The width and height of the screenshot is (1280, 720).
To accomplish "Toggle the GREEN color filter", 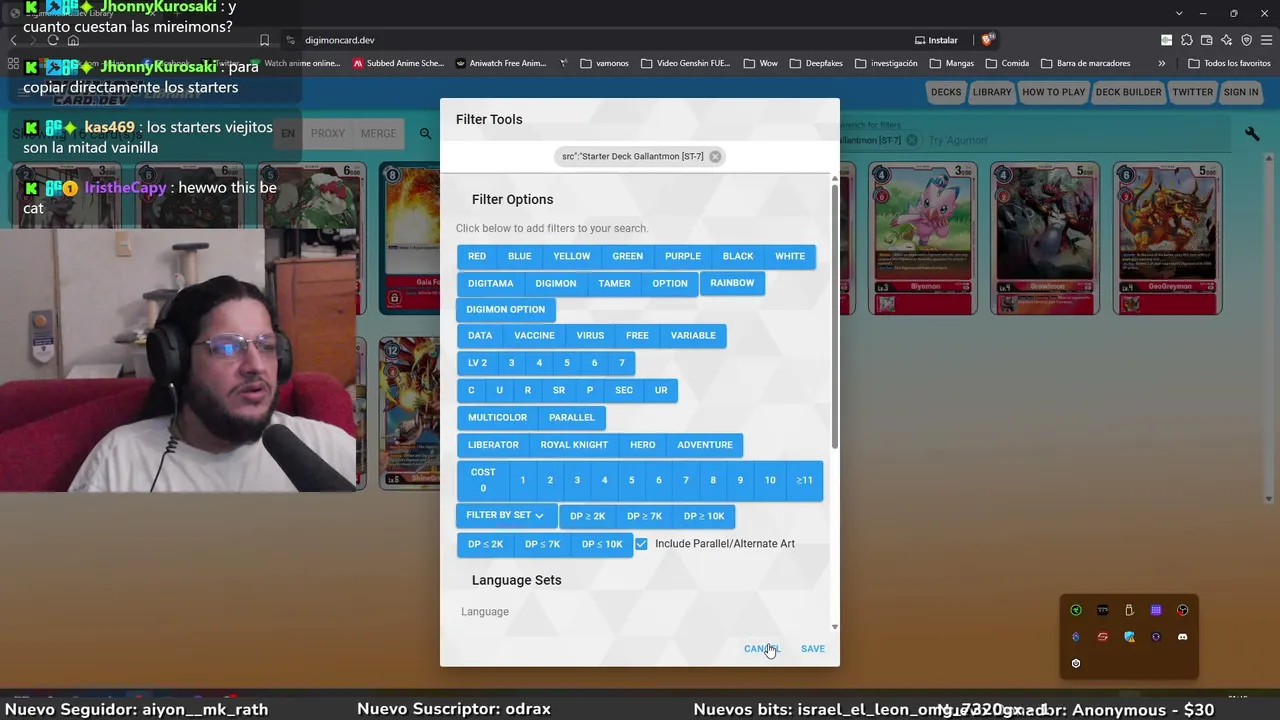I will point(628,256).
